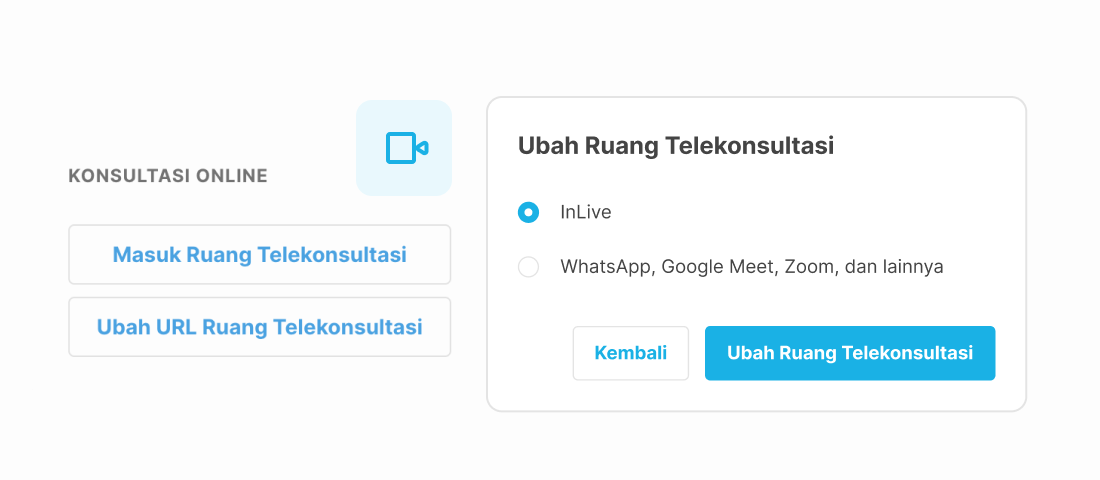Viewport: 1100px width, 480px height.
Task: Submit room change with the filled blue button
Action: pos(850,353)
